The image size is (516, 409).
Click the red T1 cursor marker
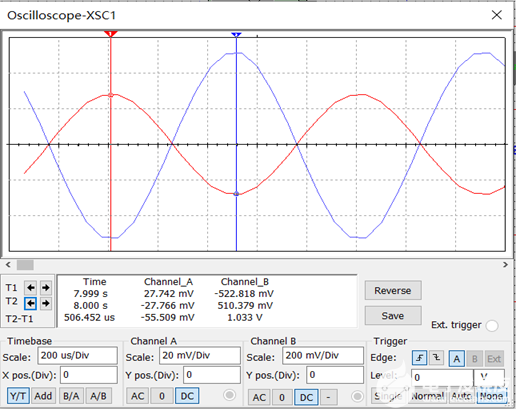tap(110, 34)
